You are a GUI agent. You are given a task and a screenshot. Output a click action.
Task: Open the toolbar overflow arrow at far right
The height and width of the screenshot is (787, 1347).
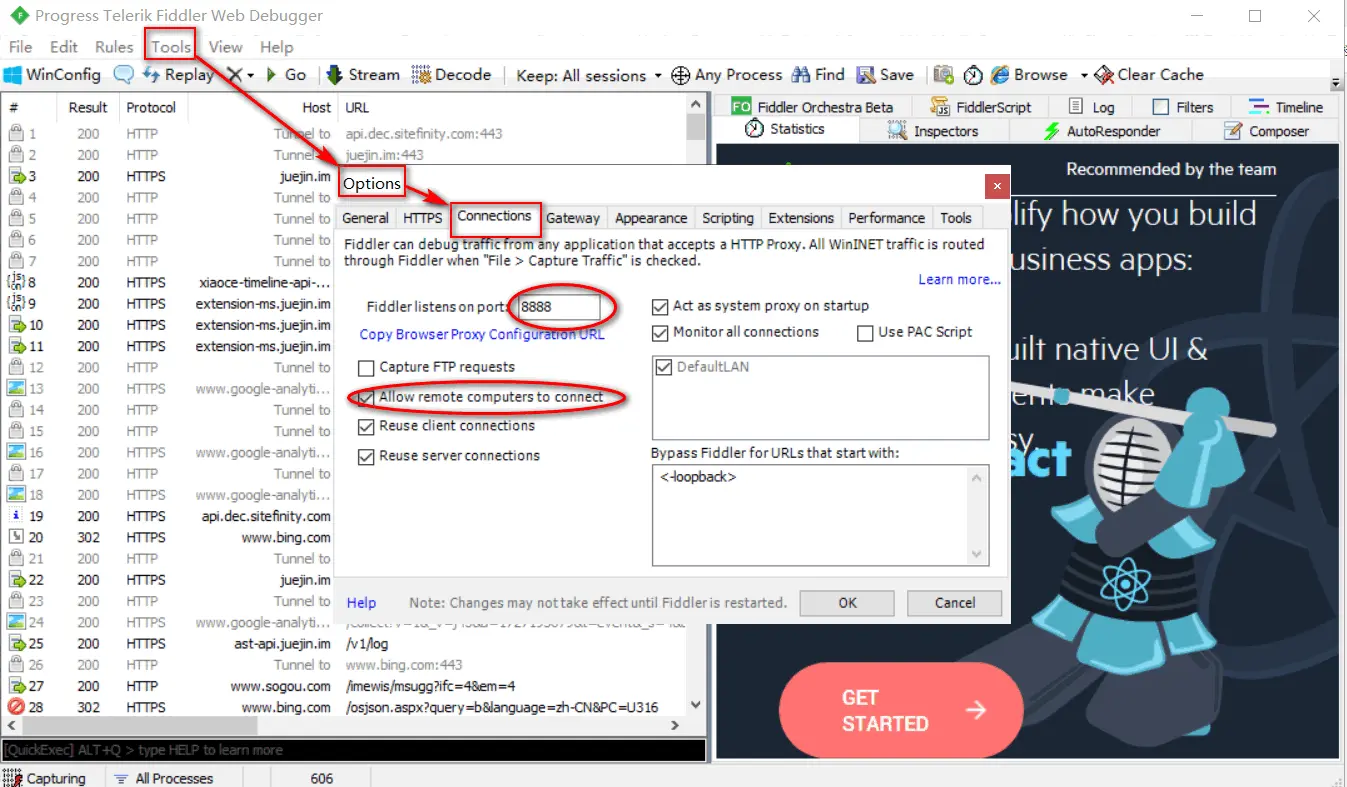[1337, 83]
